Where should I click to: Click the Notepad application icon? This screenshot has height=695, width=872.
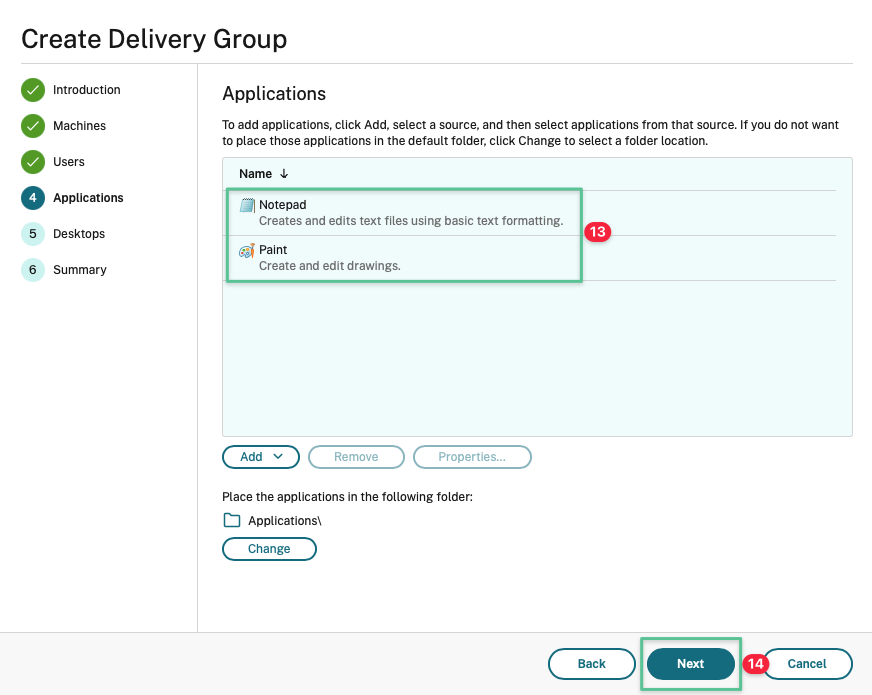247,205
